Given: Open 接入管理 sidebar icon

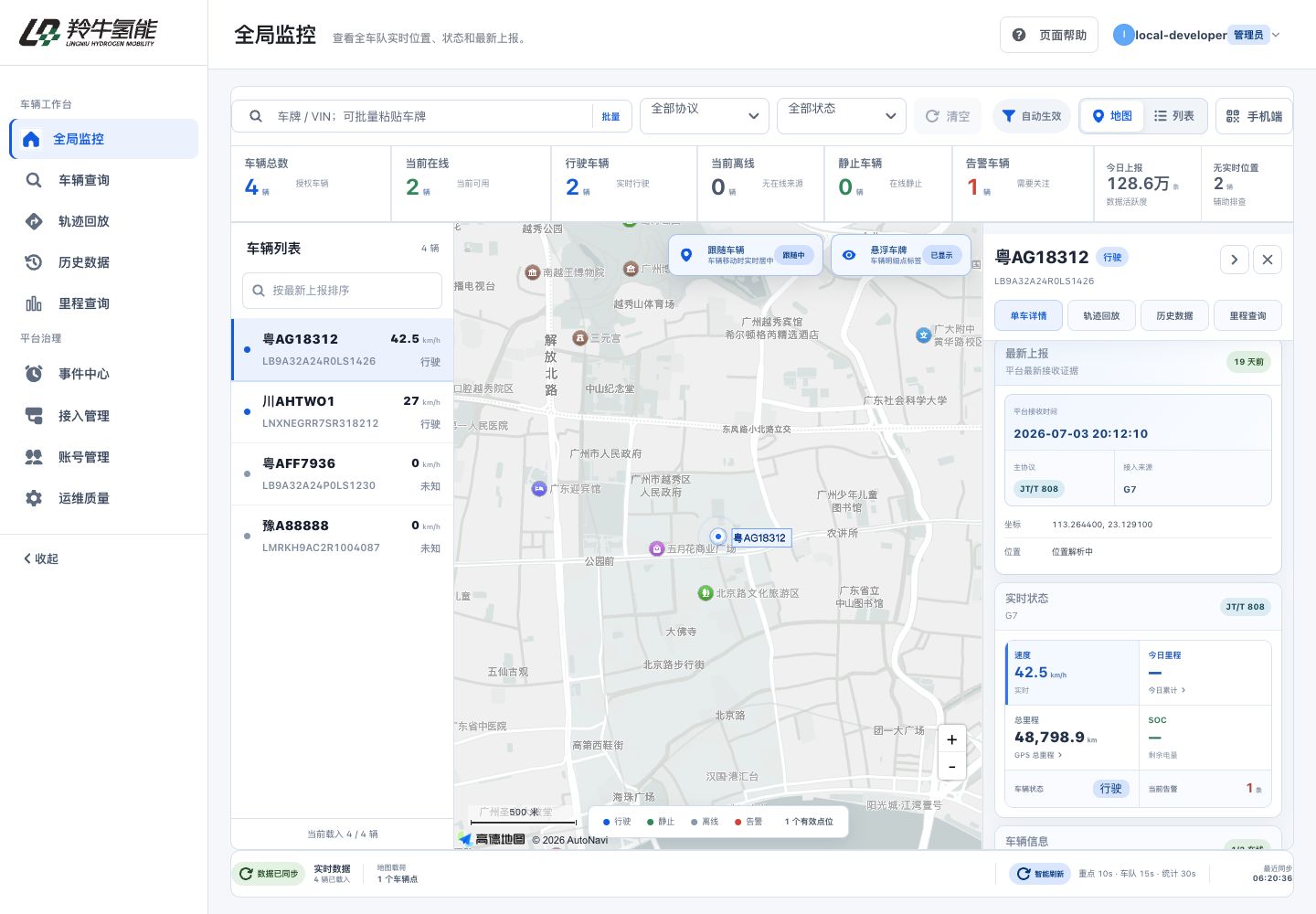Looking at the screenshot, I should 34,416.
